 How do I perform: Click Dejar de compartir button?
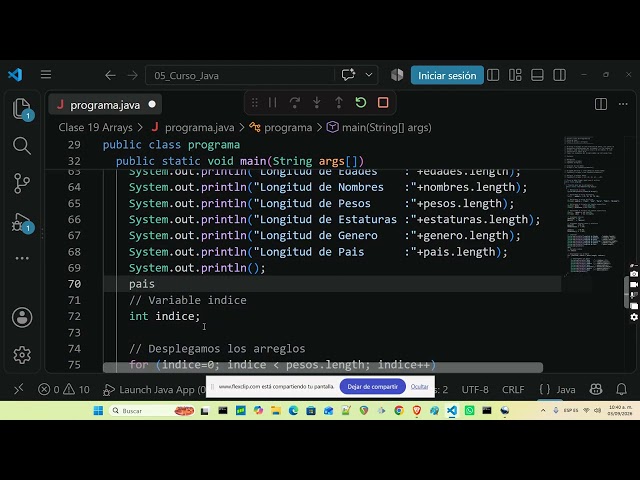click(372, 387)
